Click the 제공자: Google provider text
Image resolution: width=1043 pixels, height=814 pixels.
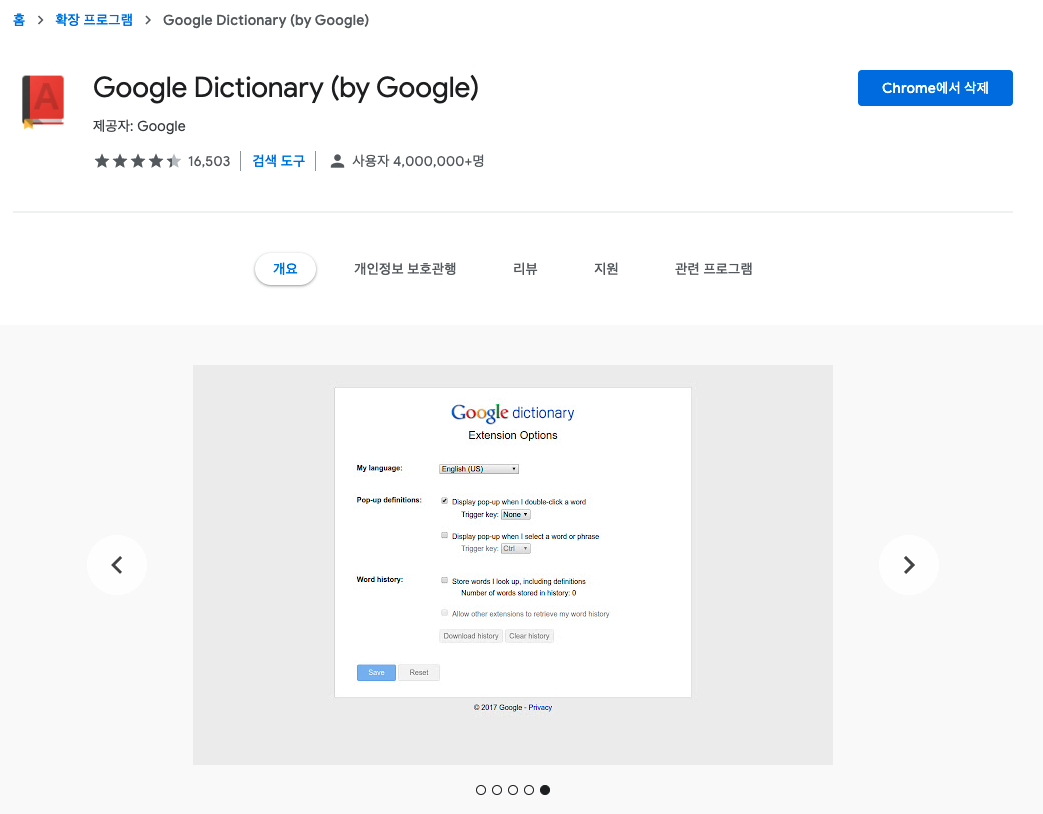tap(139, 126)
